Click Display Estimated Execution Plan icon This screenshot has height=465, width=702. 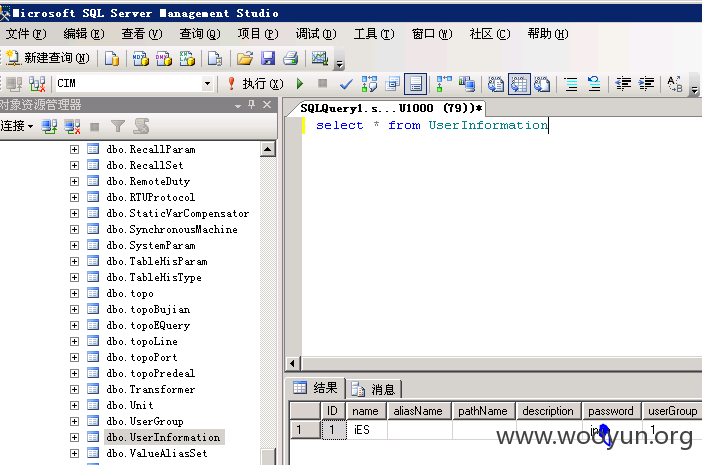tap(369, 84)
